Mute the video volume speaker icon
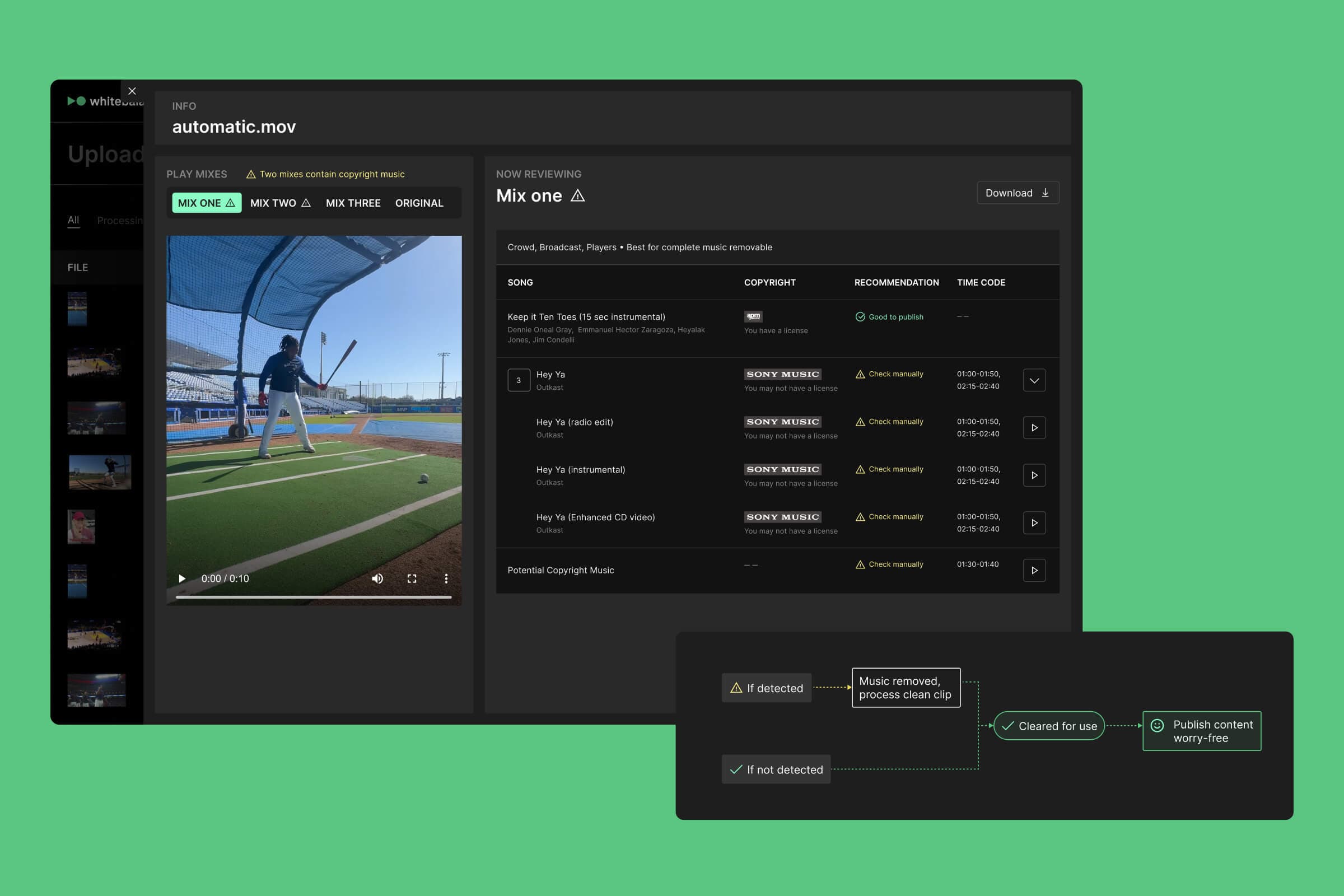Screen dimensions: 1344x896 pos(377,578)
